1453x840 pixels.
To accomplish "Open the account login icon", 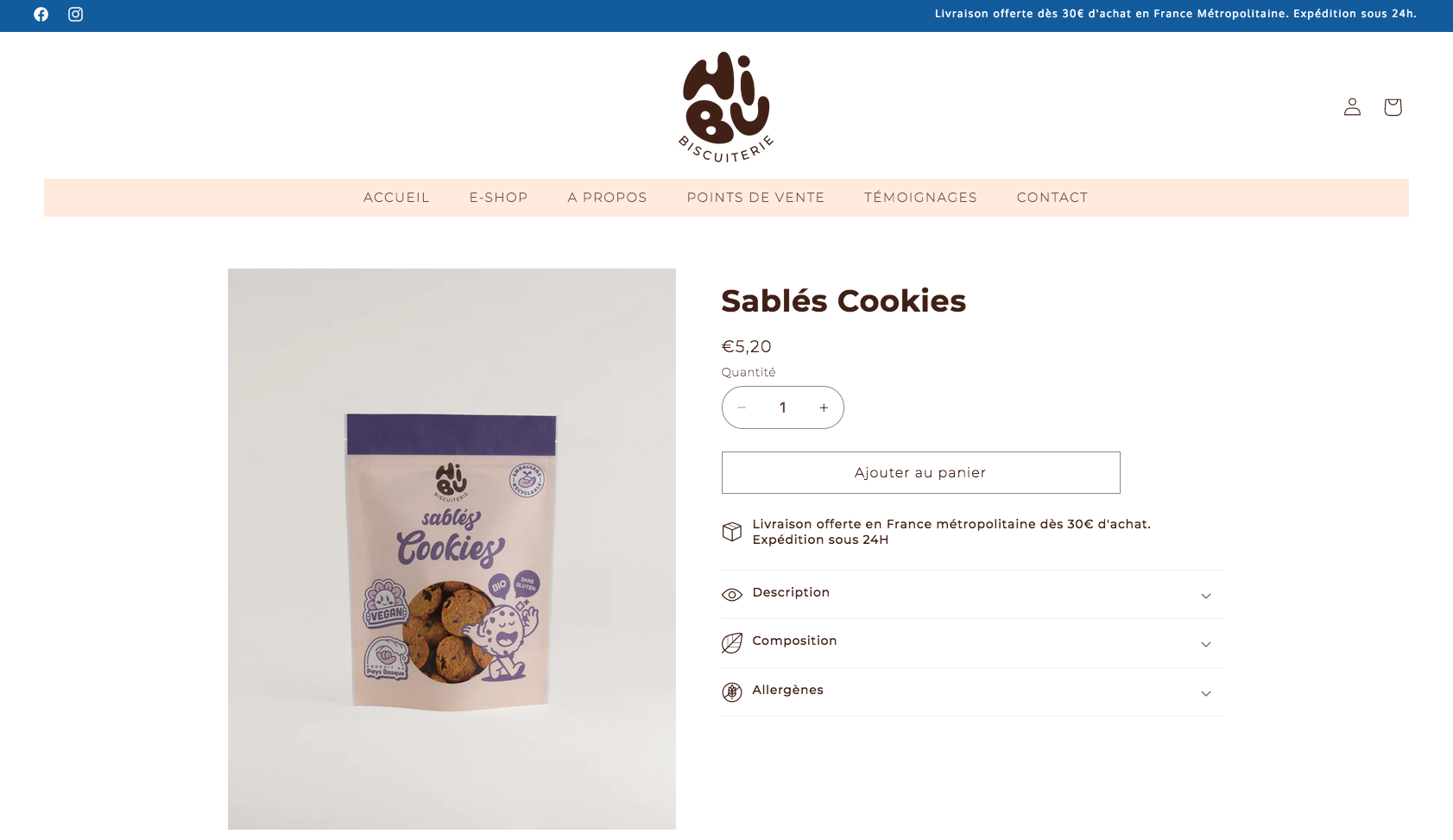I will (1352, 106).
